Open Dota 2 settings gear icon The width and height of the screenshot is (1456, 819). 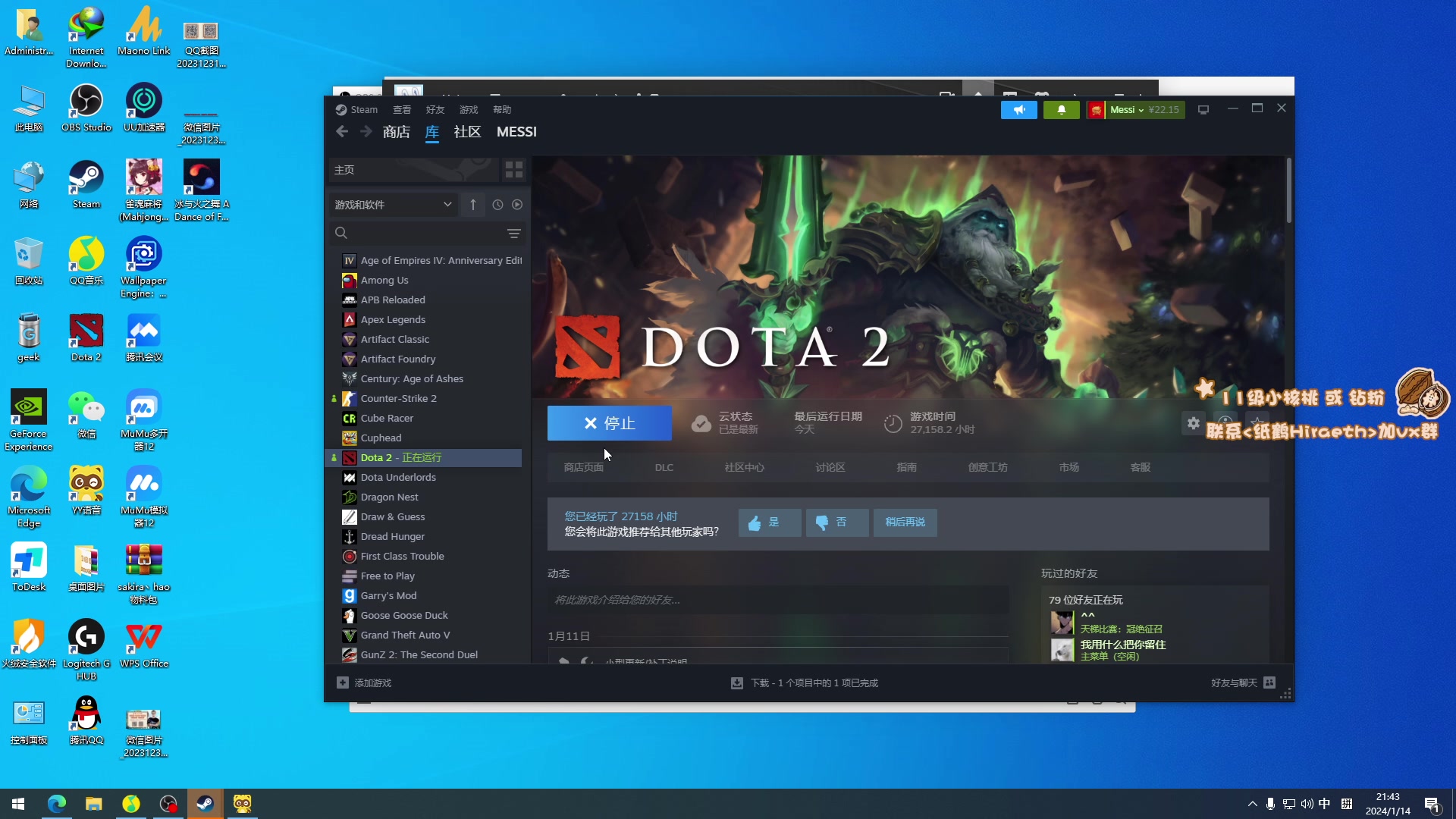(1193, 423)
